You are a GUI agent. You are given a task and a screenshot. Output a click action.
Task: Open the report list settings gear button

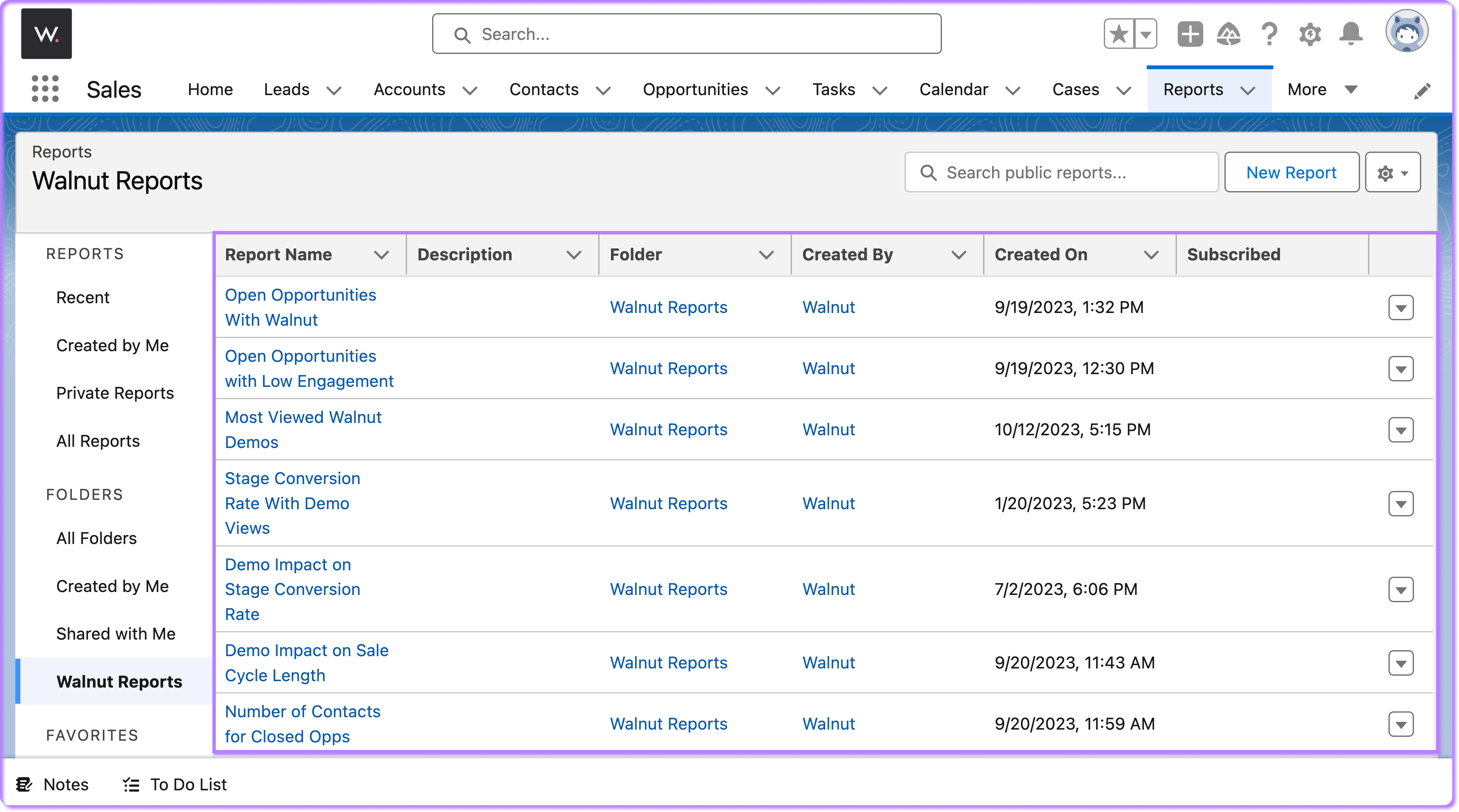pyautogui.click(x=1393, y=172)
